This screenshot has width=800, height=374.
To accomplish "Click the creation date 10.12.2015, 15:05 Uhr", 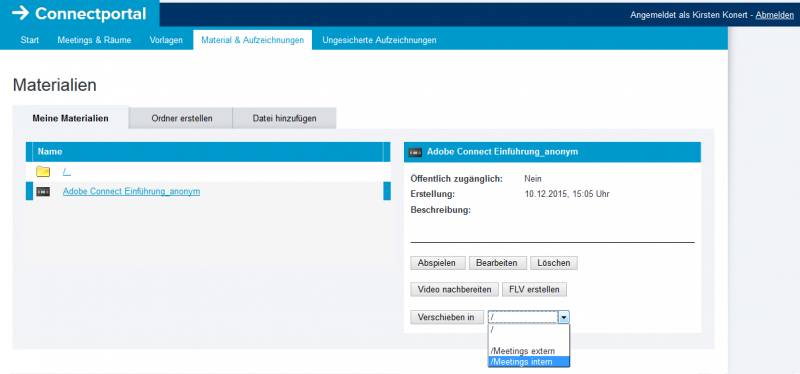I will [567, 194].
